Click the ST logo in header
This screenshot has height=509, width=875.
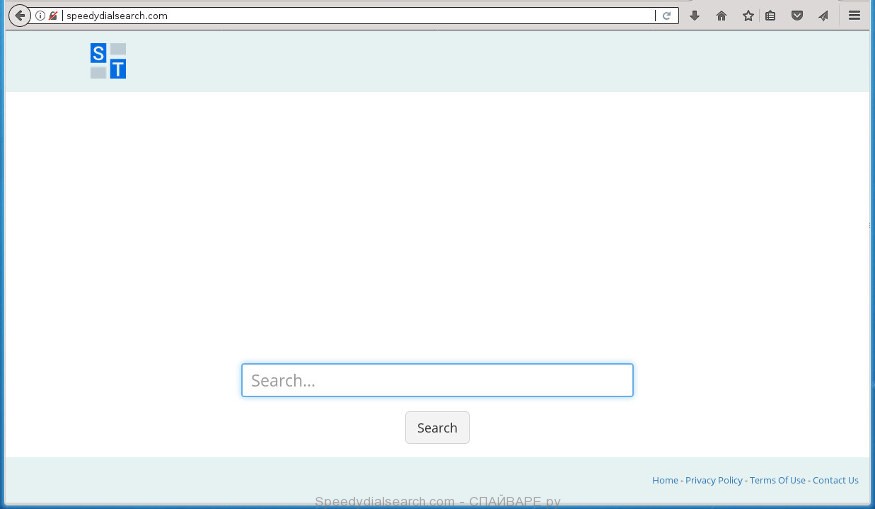108,61
